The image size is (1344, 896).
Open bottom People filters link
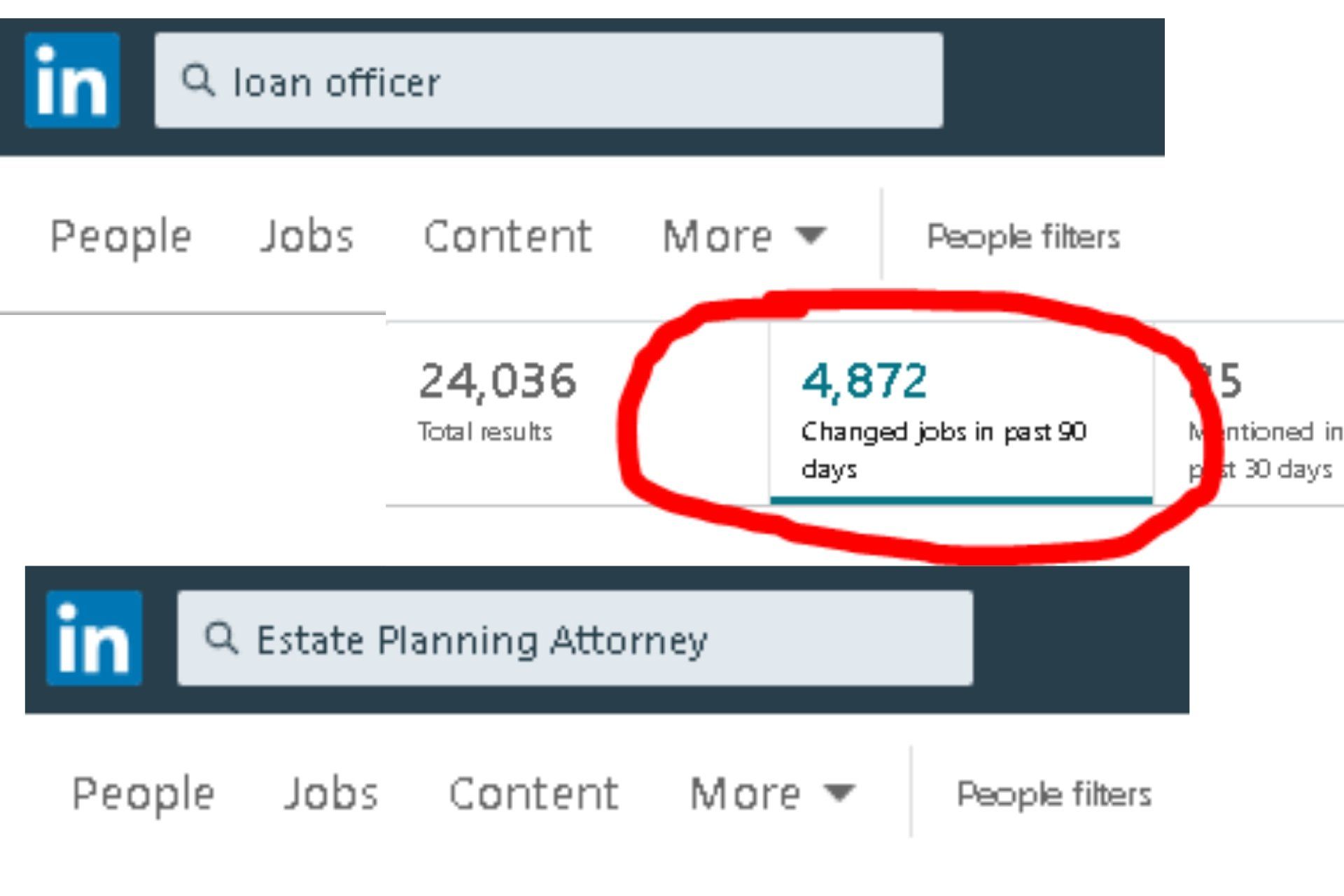[1054, 794]
